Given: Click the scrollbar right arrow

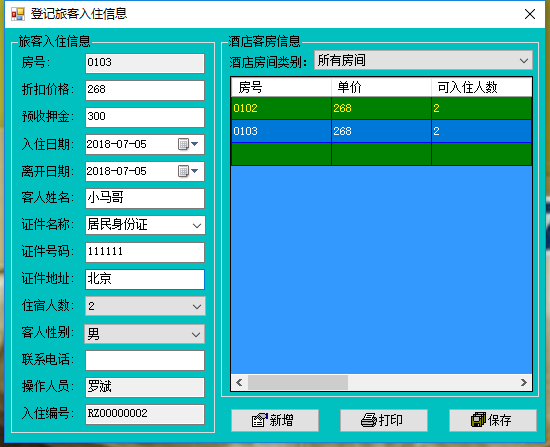Looking at the screenshot, I should coord(524,382).
